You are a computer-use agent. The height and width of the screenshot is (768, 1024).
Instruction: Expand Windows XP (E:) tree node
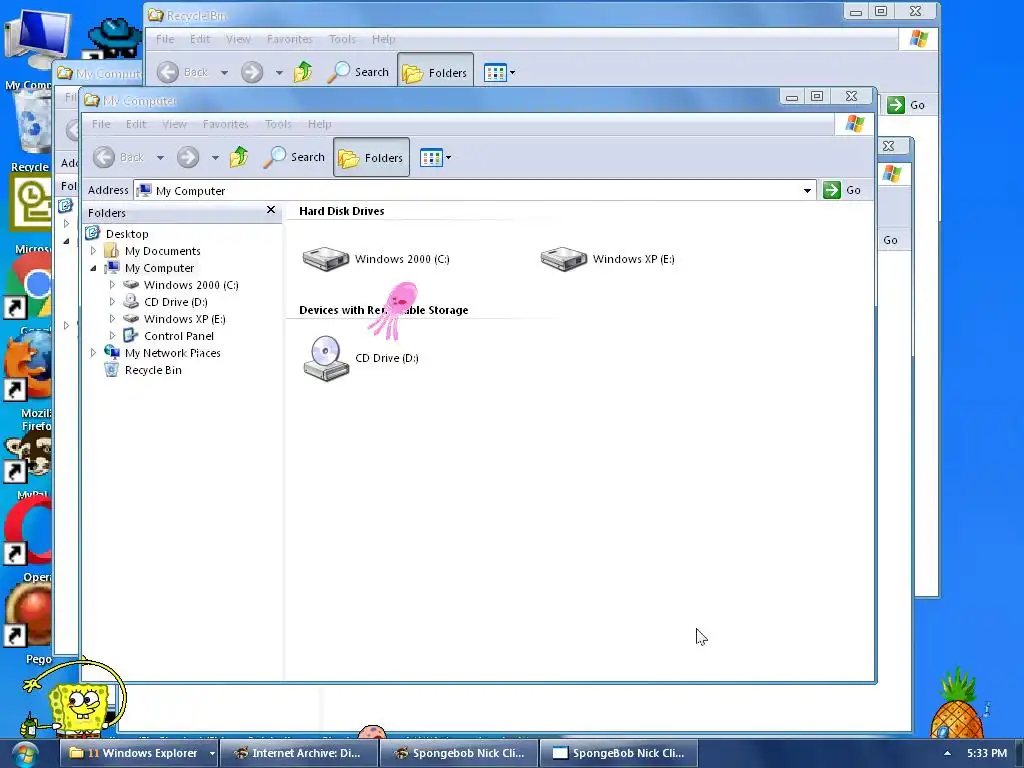coord(112,319)
